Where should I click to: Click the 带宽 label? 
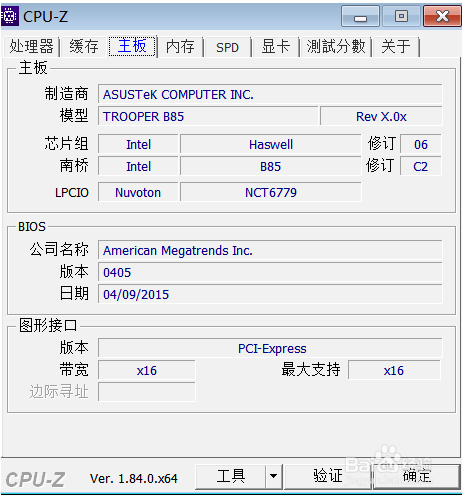tap(74, 370)
